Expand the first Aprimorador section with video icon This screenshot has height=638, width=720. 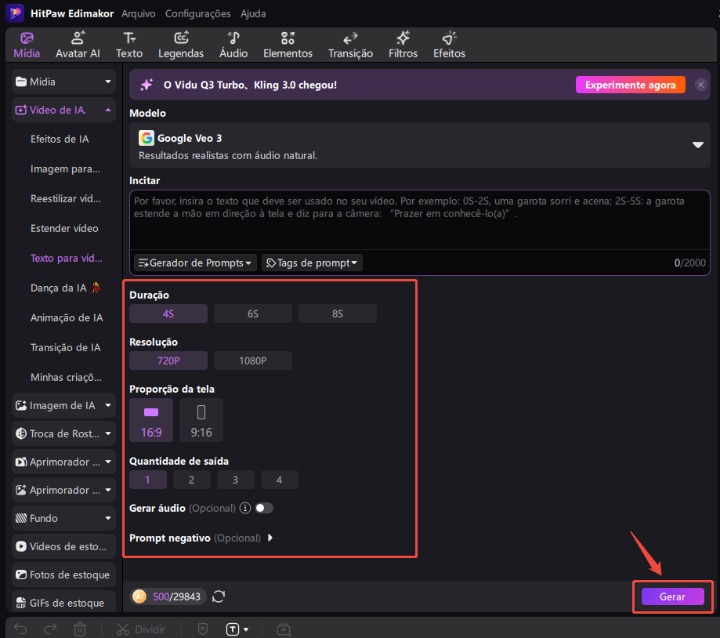(x=63, y=462)
